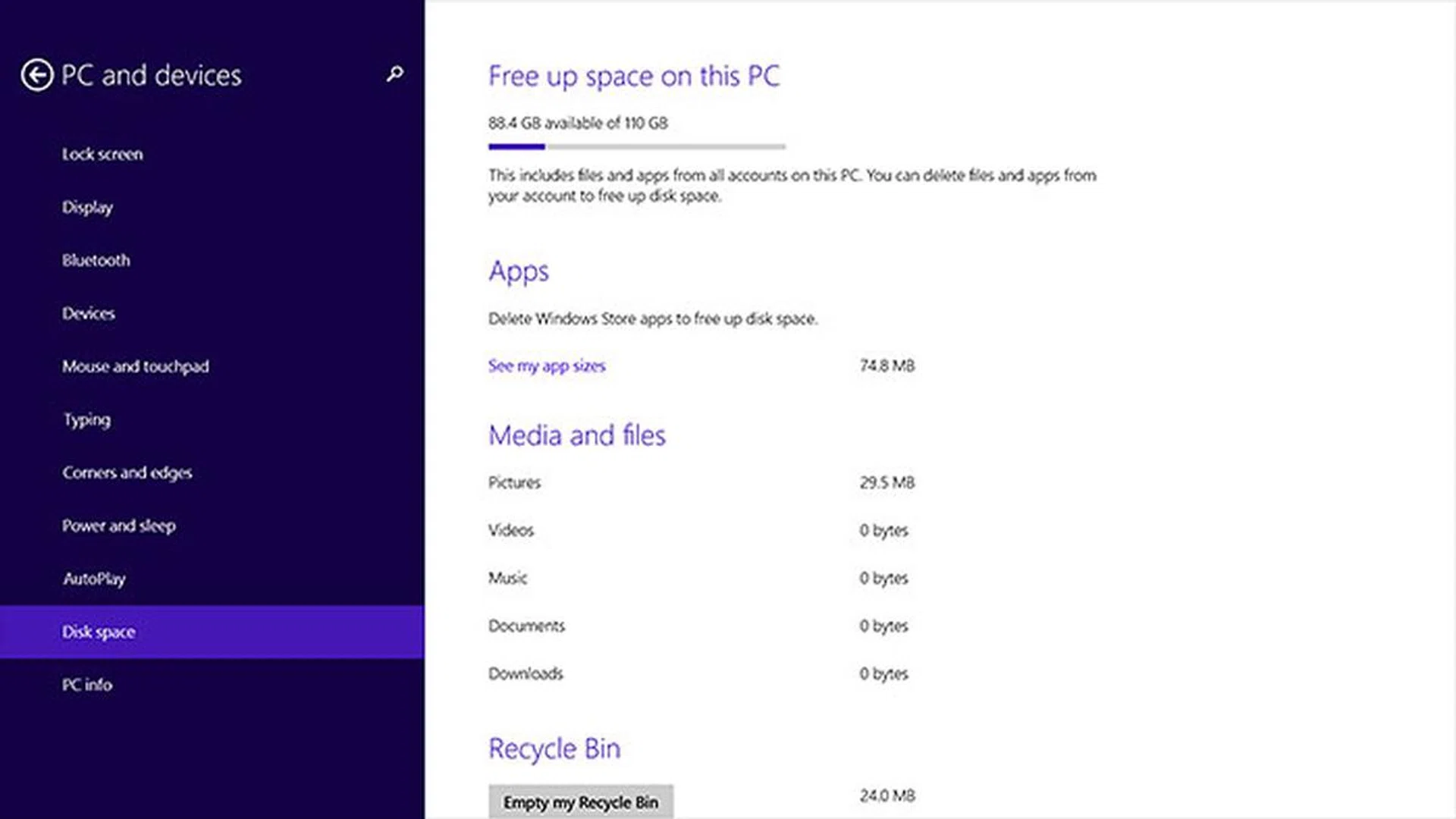Open the Disk space section
This screenshot has width=1456, height=819.
tap(99, 632)
